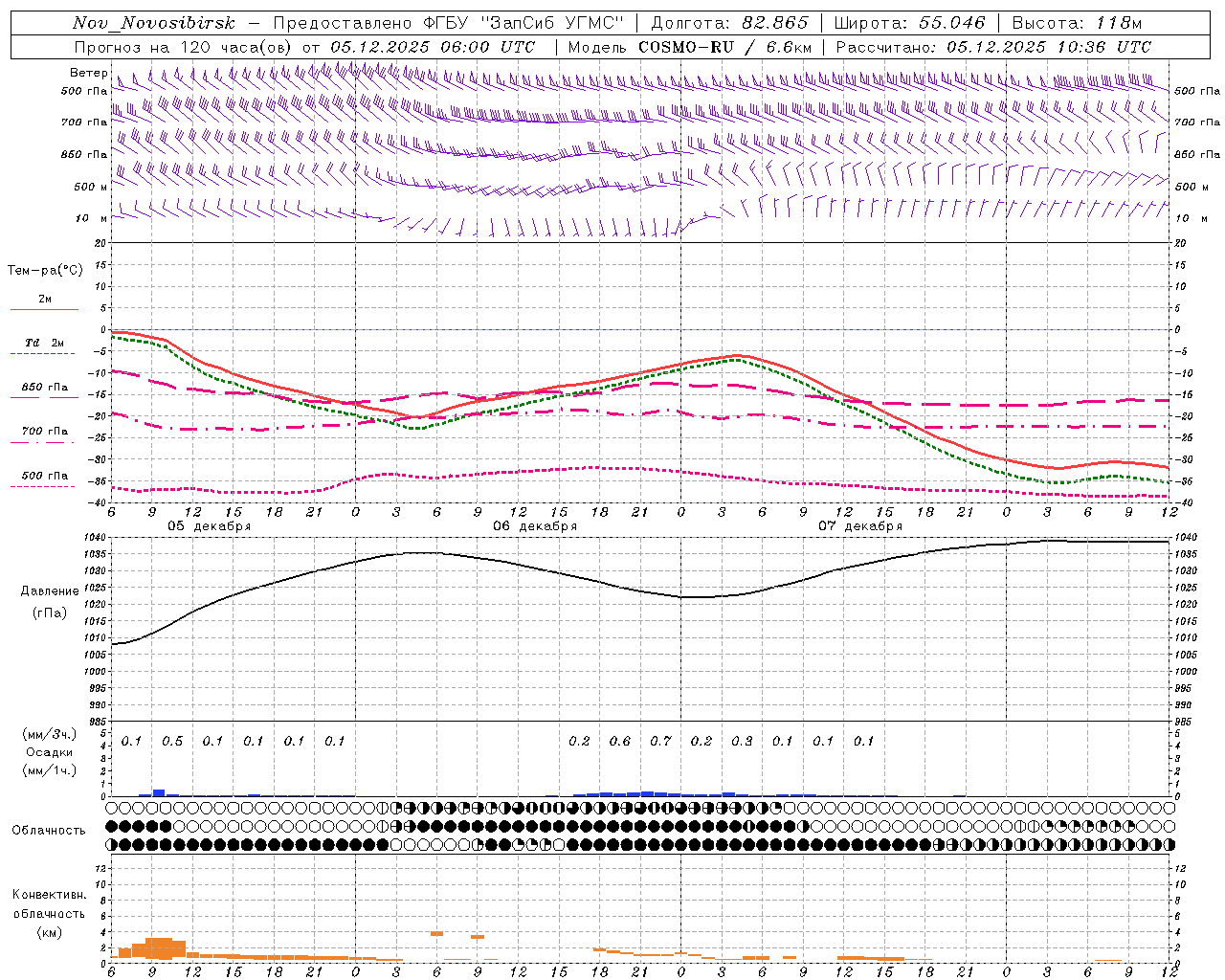Click "Прогноз на 120 часа(ов)" forecast text

tap(184, 47)
